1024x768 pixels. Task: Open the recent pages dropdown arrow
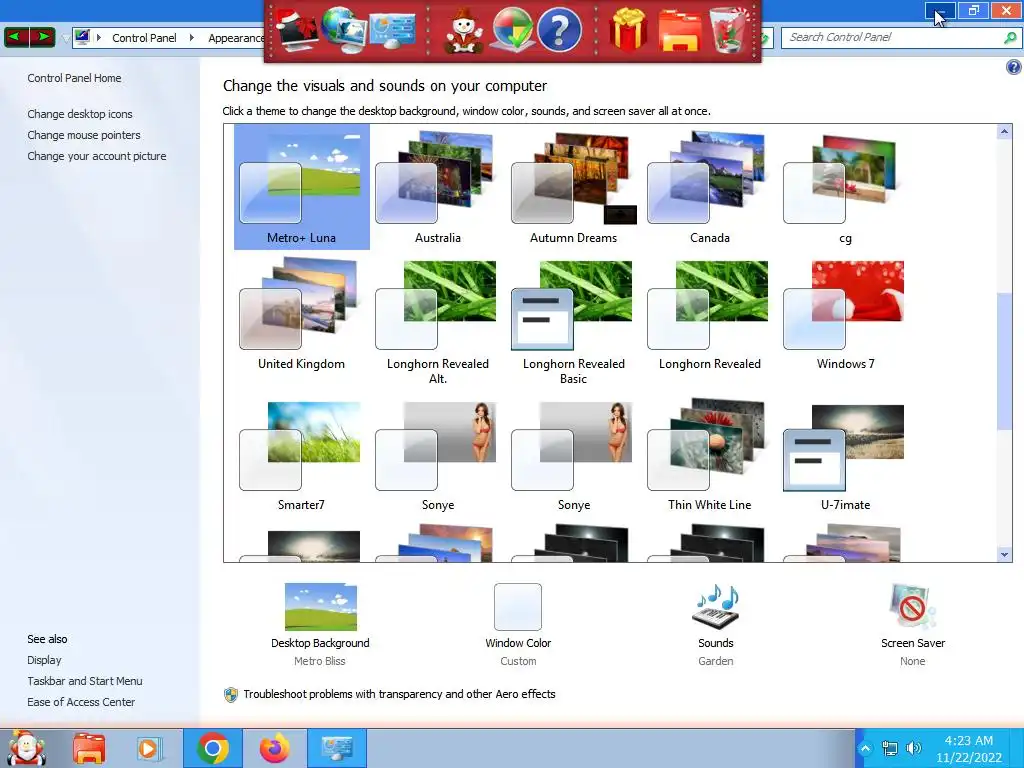[x=65, y=39]
